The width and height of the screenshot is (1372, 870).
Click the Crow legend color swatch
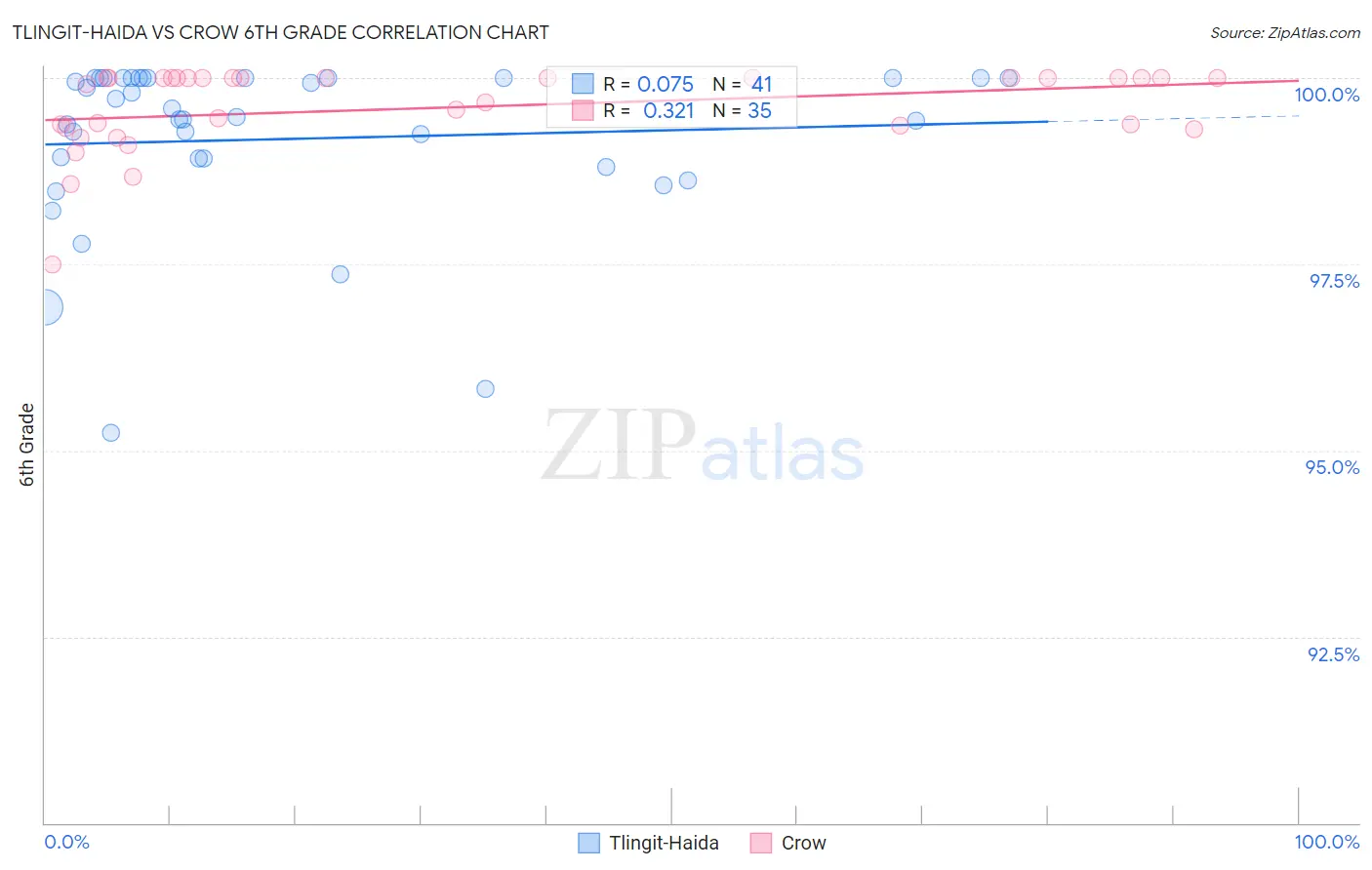(761, 843)
